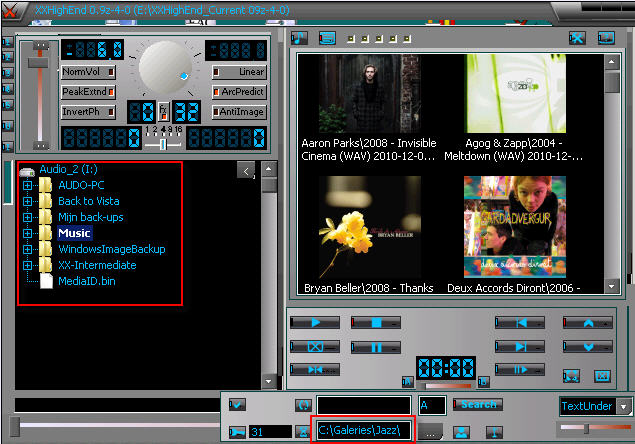Click the XXHighEnd red X logo
The height and width of the screenshot is (444, 635).
pos(10,11)
